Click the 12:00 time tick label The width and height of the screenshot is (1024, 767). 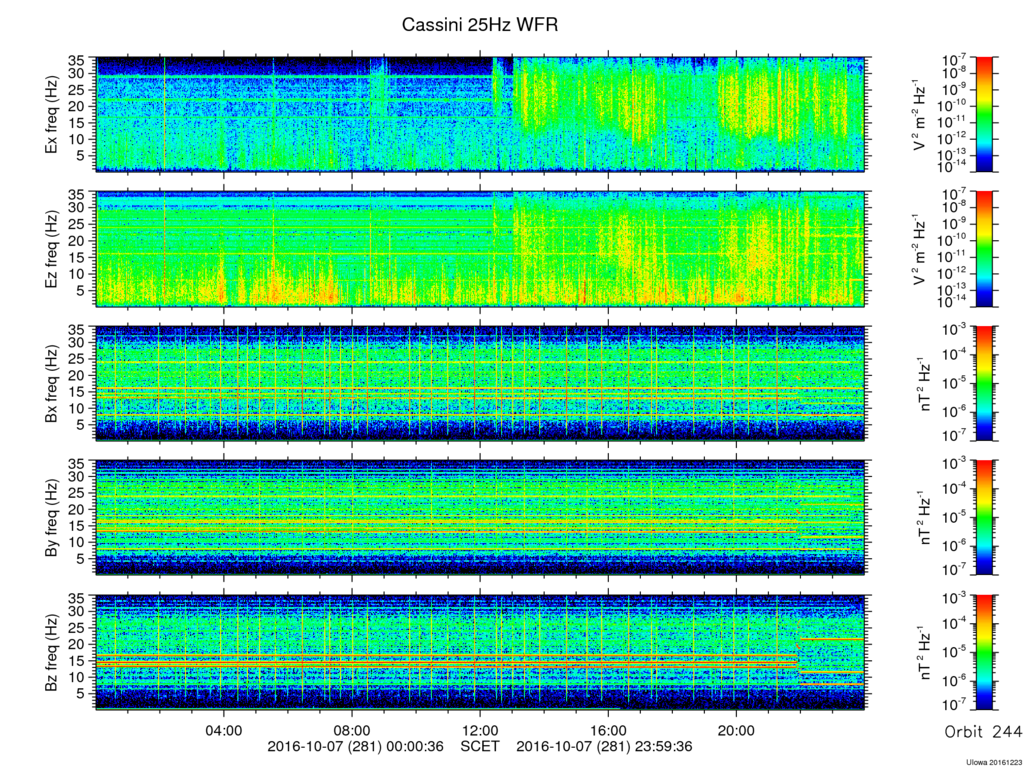click(x=480, y=730)
